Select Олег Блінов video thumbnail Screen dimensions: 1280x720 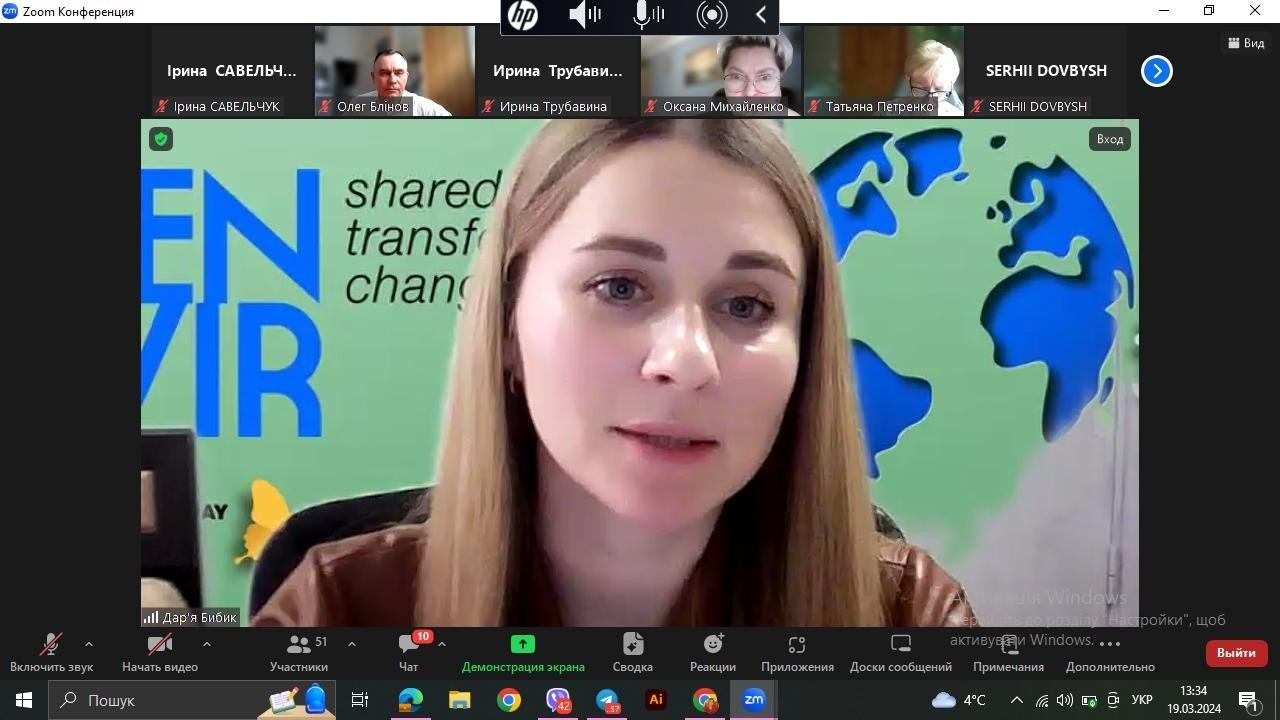click(395, 71)
